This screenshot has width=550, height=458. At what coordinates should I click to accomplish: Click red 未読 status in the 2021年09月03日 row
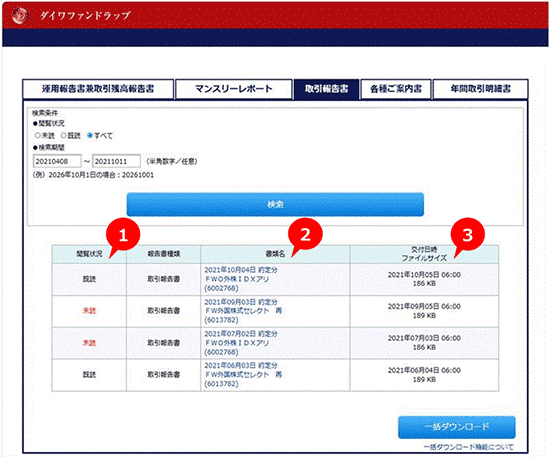[x=89, y=311]
